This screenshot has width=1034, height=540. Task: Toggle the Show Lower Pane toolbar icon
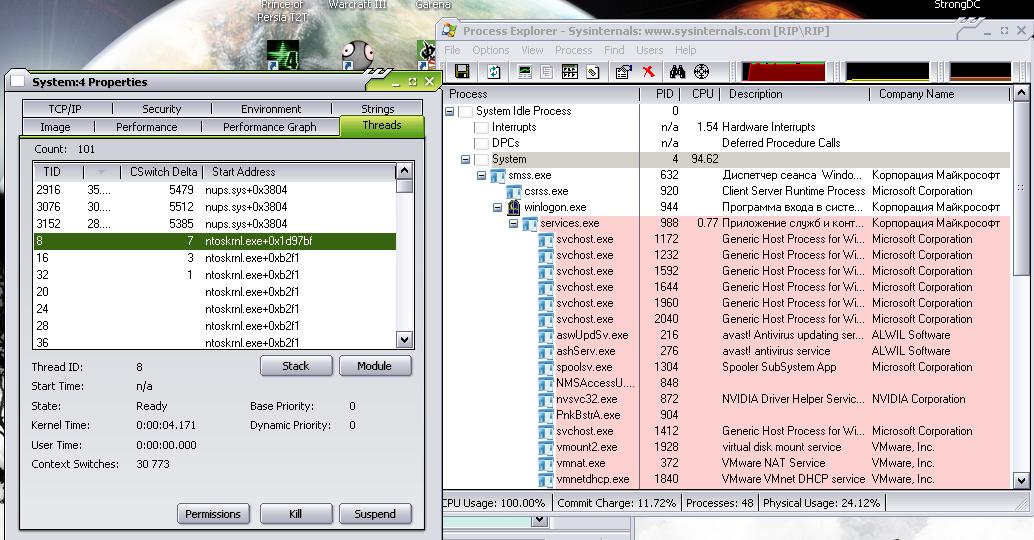tap(570, 72)
